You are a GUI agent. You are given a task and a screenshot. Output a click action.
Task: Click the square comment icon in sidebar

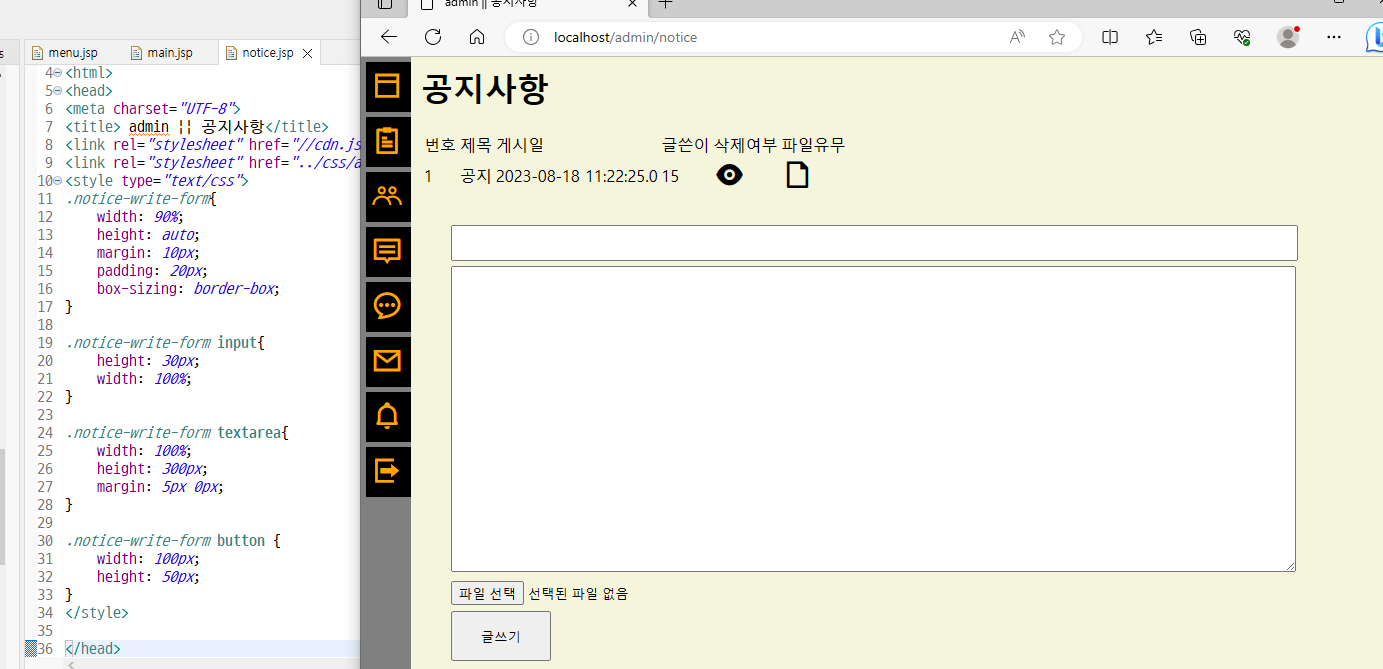click(387, 251)
